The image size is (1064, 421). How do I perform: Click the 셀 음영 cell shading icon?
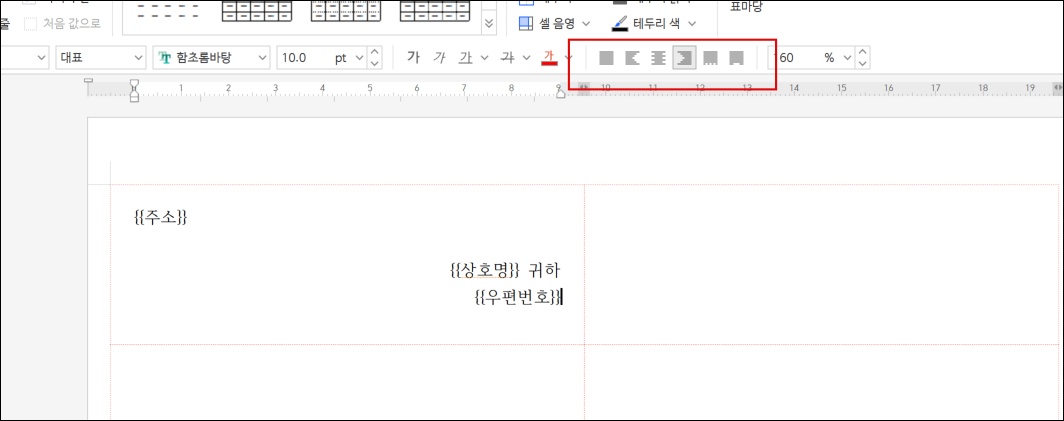(x=527, y=24)
